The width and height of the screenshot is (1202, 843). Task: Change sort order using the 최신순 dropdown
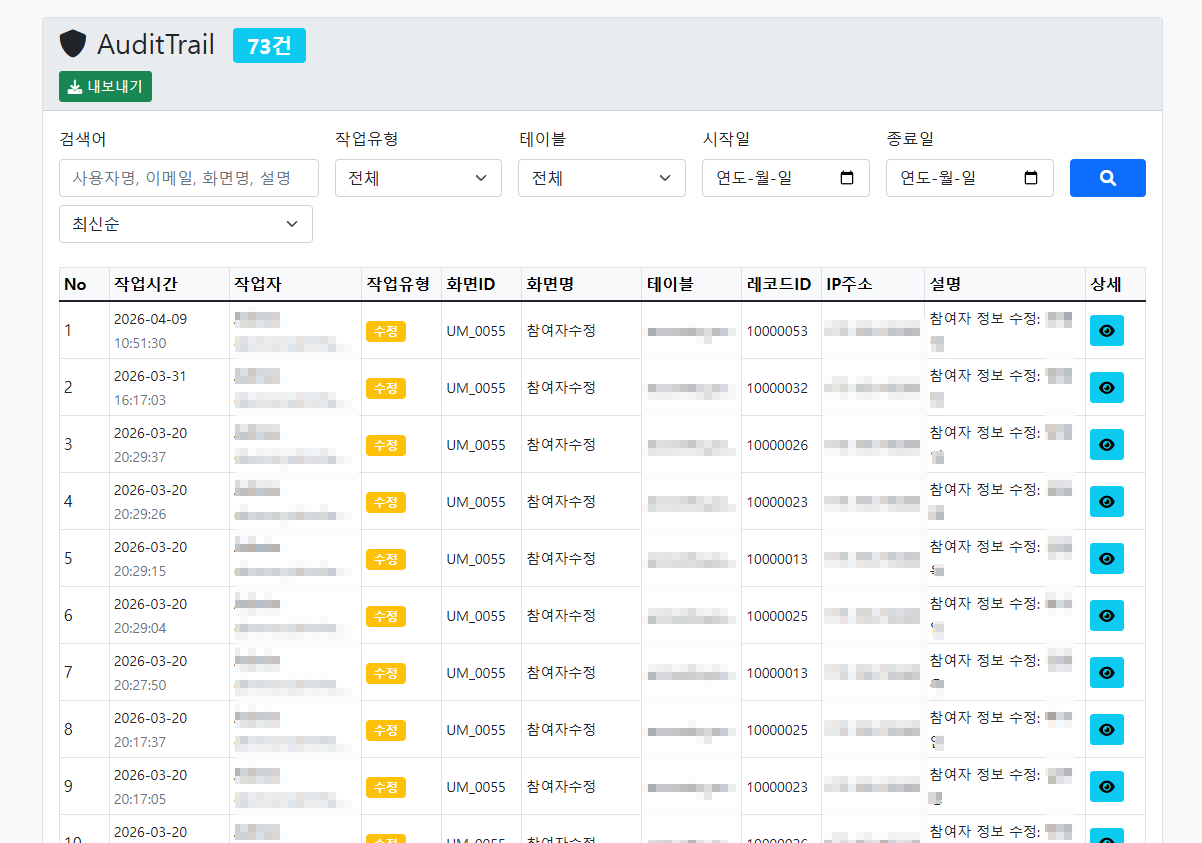tap(185, 224)
